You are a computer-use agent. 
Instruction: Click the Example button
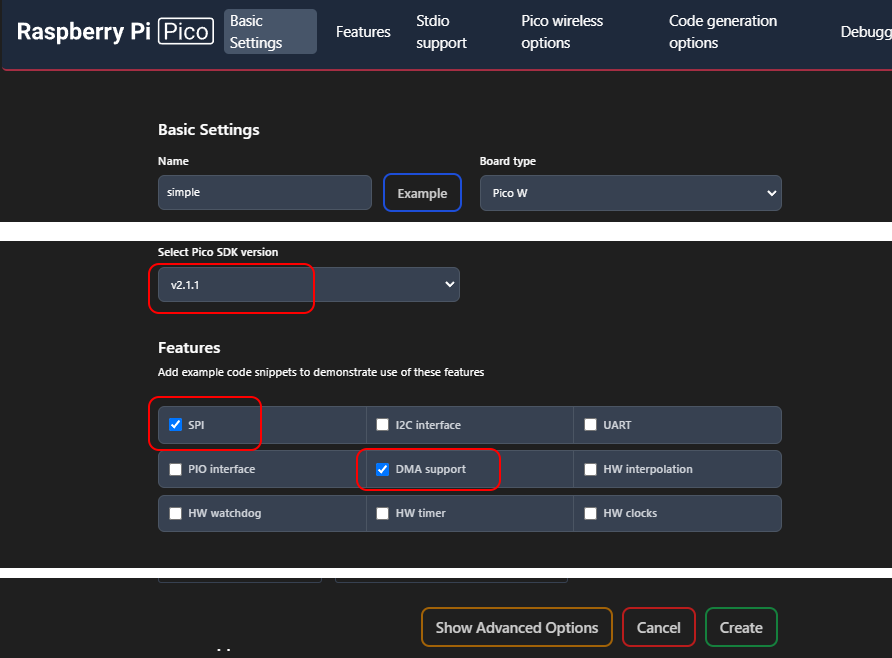[x=422, y=193]
